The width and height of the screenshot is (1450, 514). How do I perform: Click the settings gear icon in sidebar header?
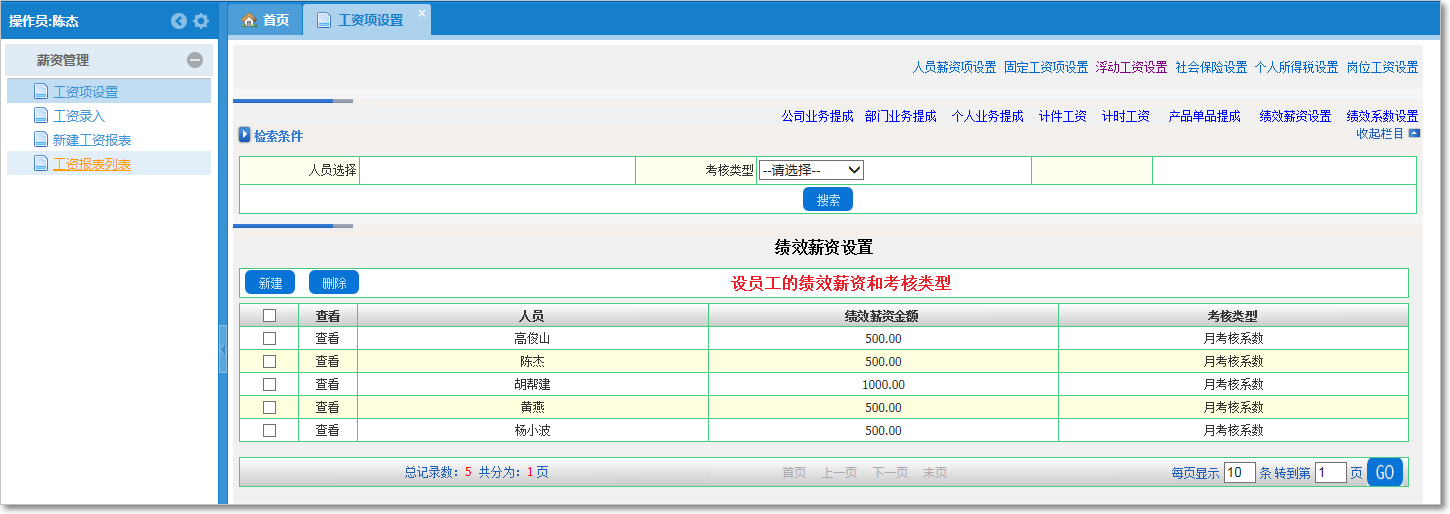(201, 21)
